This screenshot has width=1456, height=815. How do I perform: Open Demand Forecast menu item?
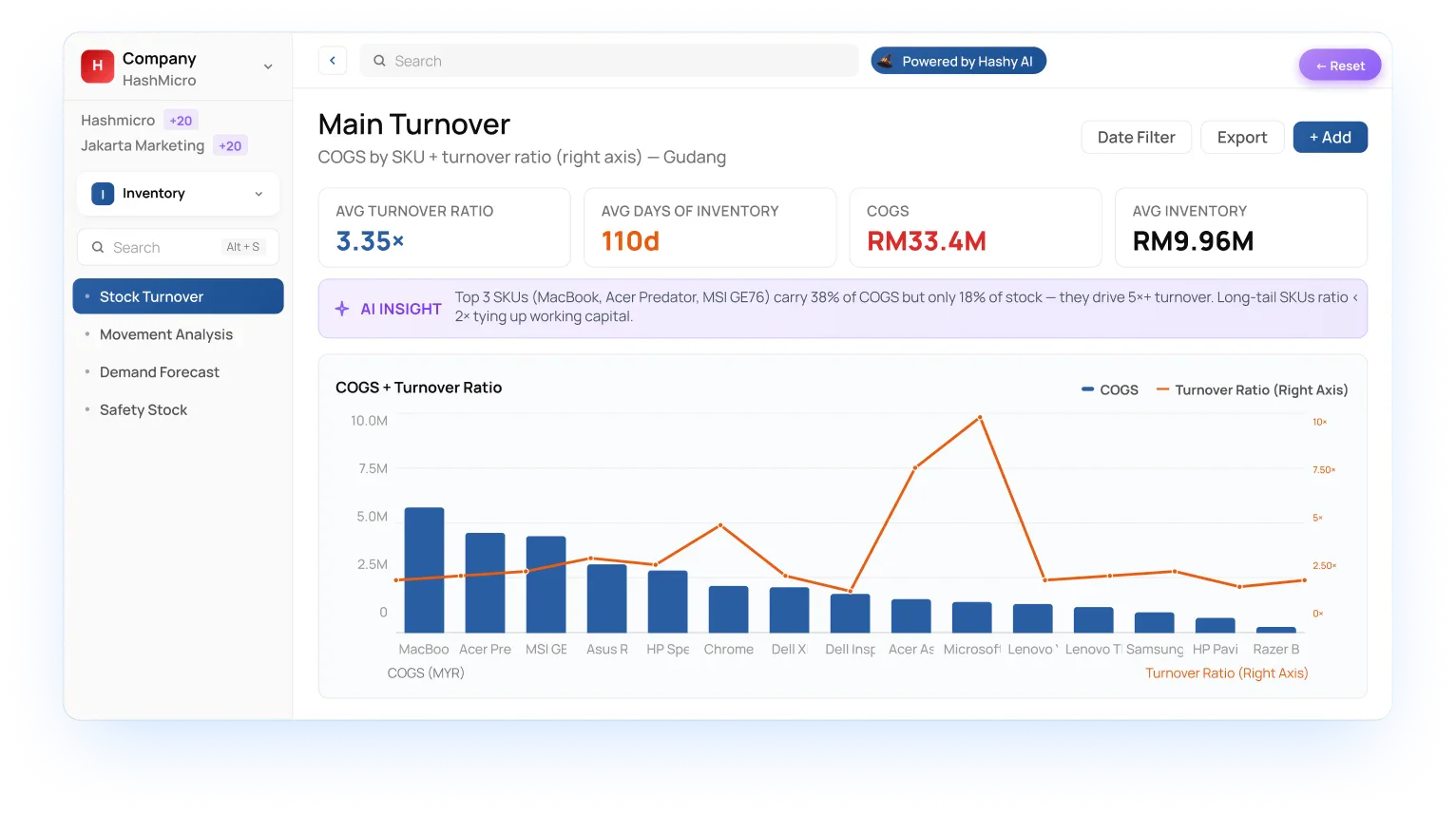click(160, 372)
